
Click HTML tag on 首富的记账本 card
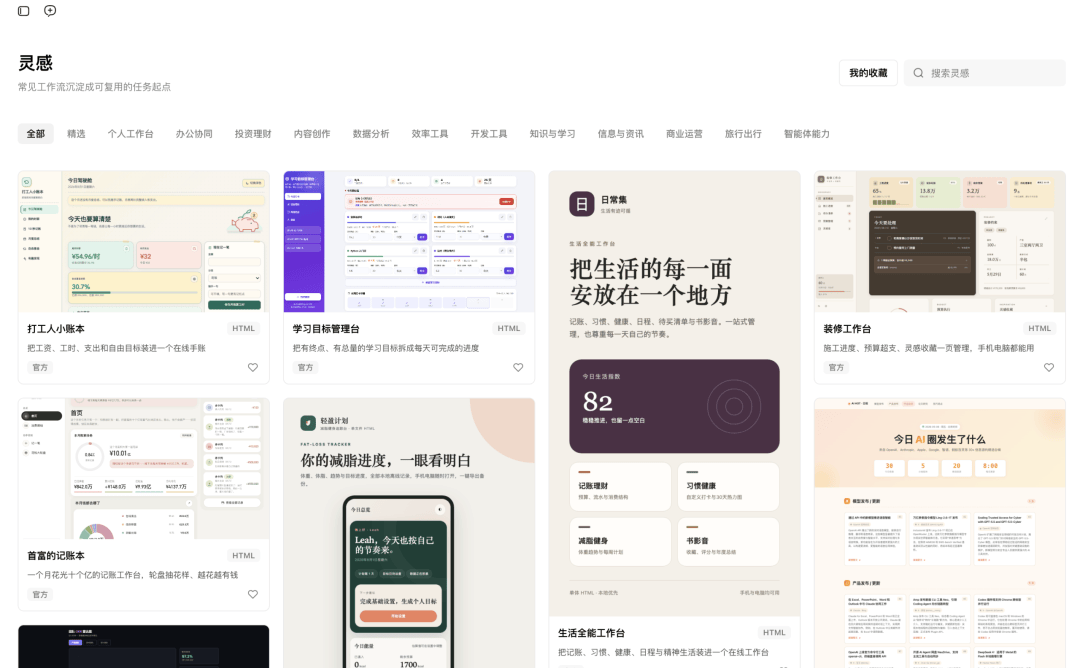(x=243, y=555)
